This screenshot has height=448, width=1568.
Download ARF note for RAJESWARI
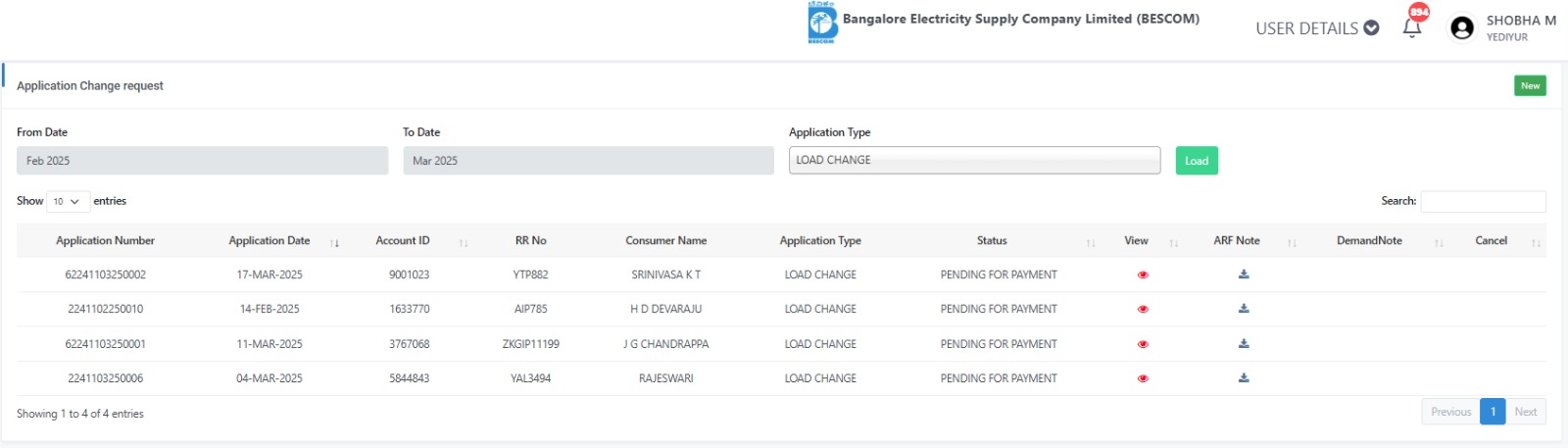coord(1244,378)
